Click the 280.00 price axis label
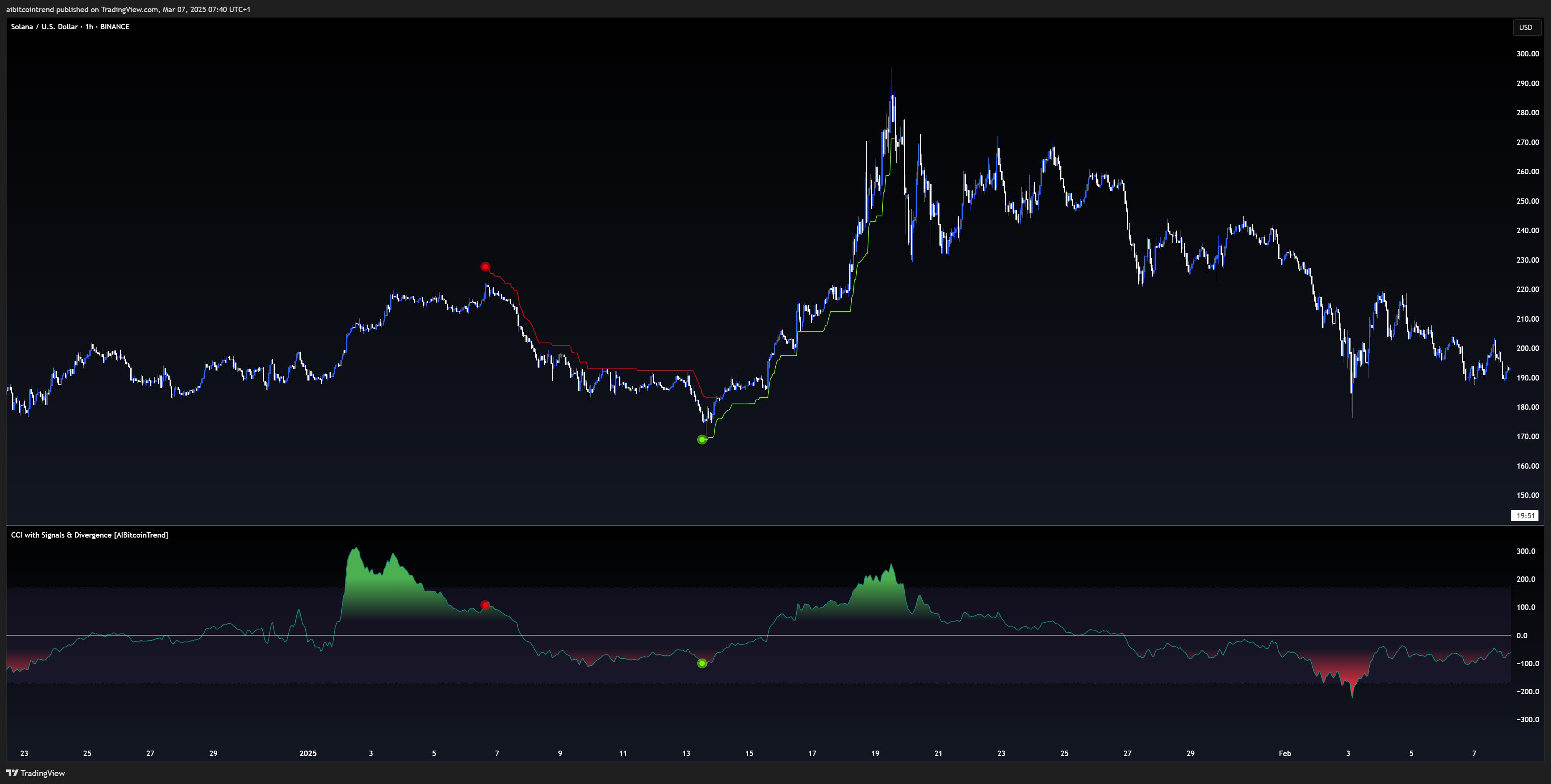 tap(1528, 113)
